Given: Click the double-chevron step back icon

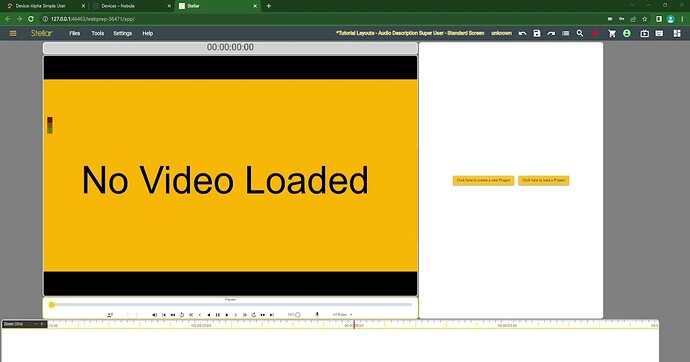Looking at the screenshot, I should [191, 314].
